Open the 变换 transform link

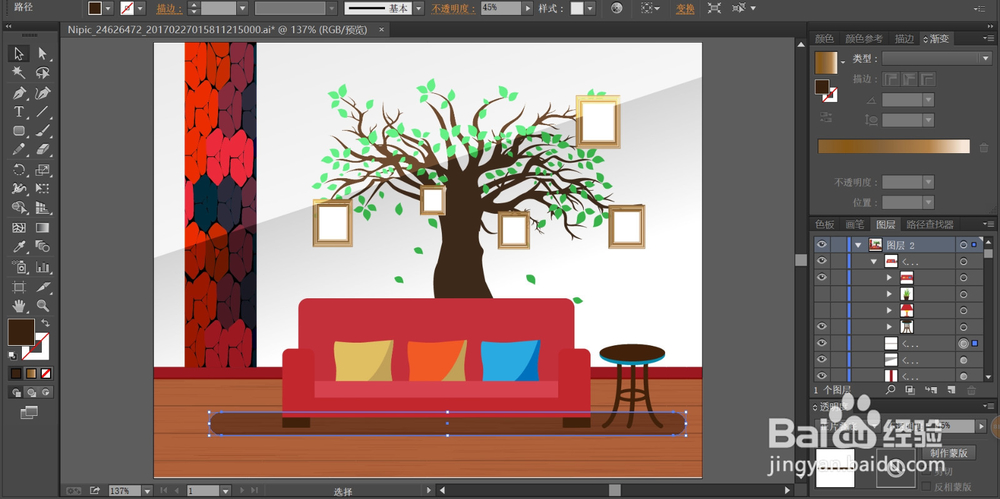point(685,8)
